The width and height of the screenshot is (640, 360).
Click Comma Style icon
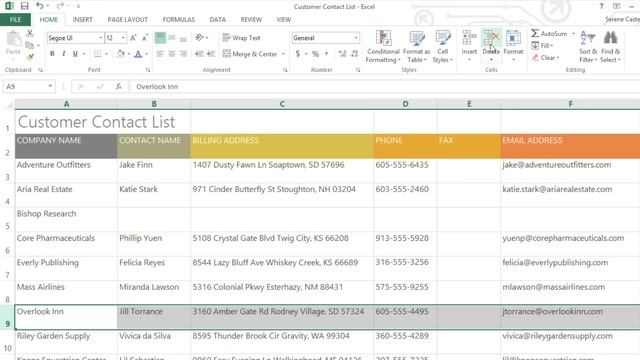point(327,54)
